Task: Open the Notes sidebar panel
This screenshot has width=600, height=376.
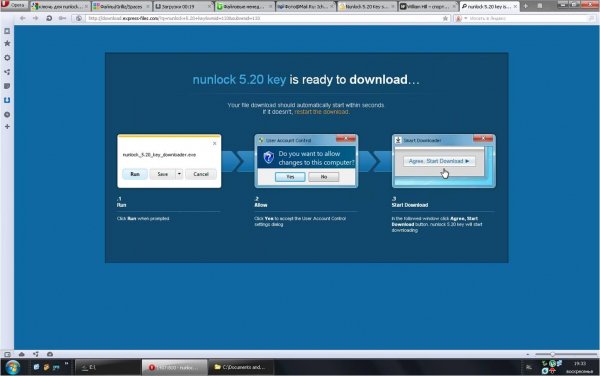Action: coord(7,86)
